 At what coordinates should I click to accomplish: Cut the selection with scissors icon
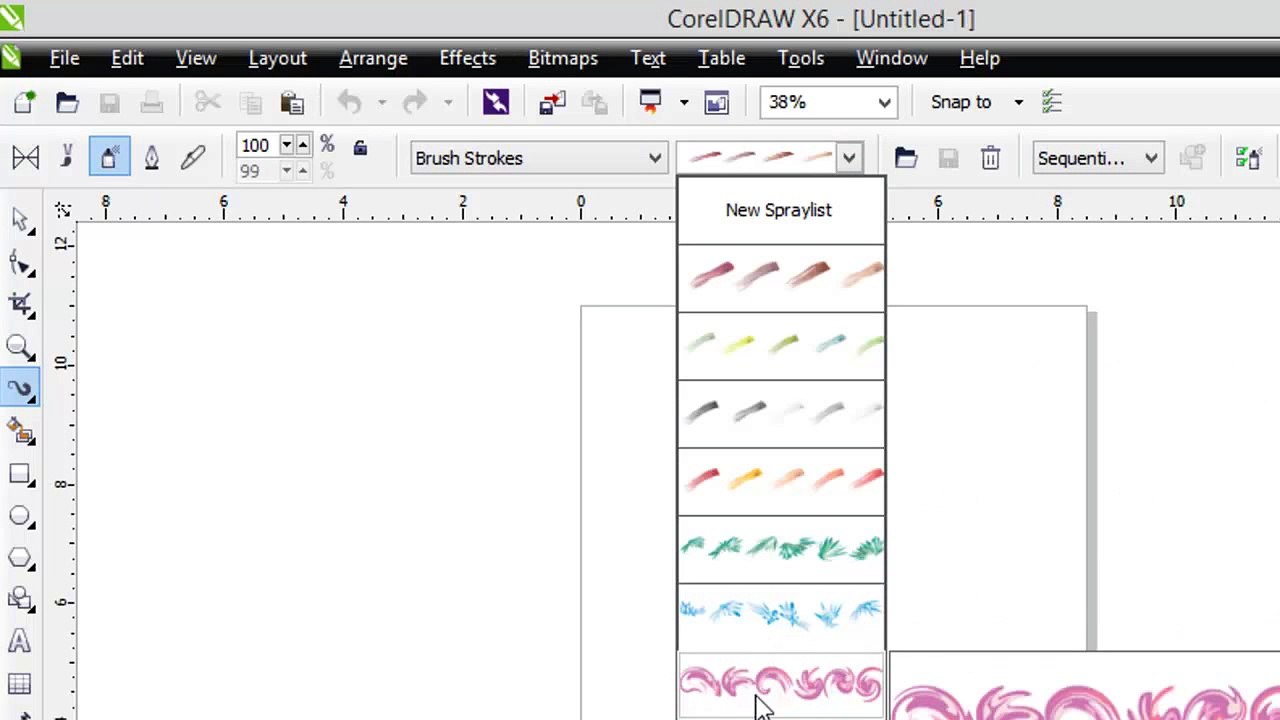pos(207,102)
